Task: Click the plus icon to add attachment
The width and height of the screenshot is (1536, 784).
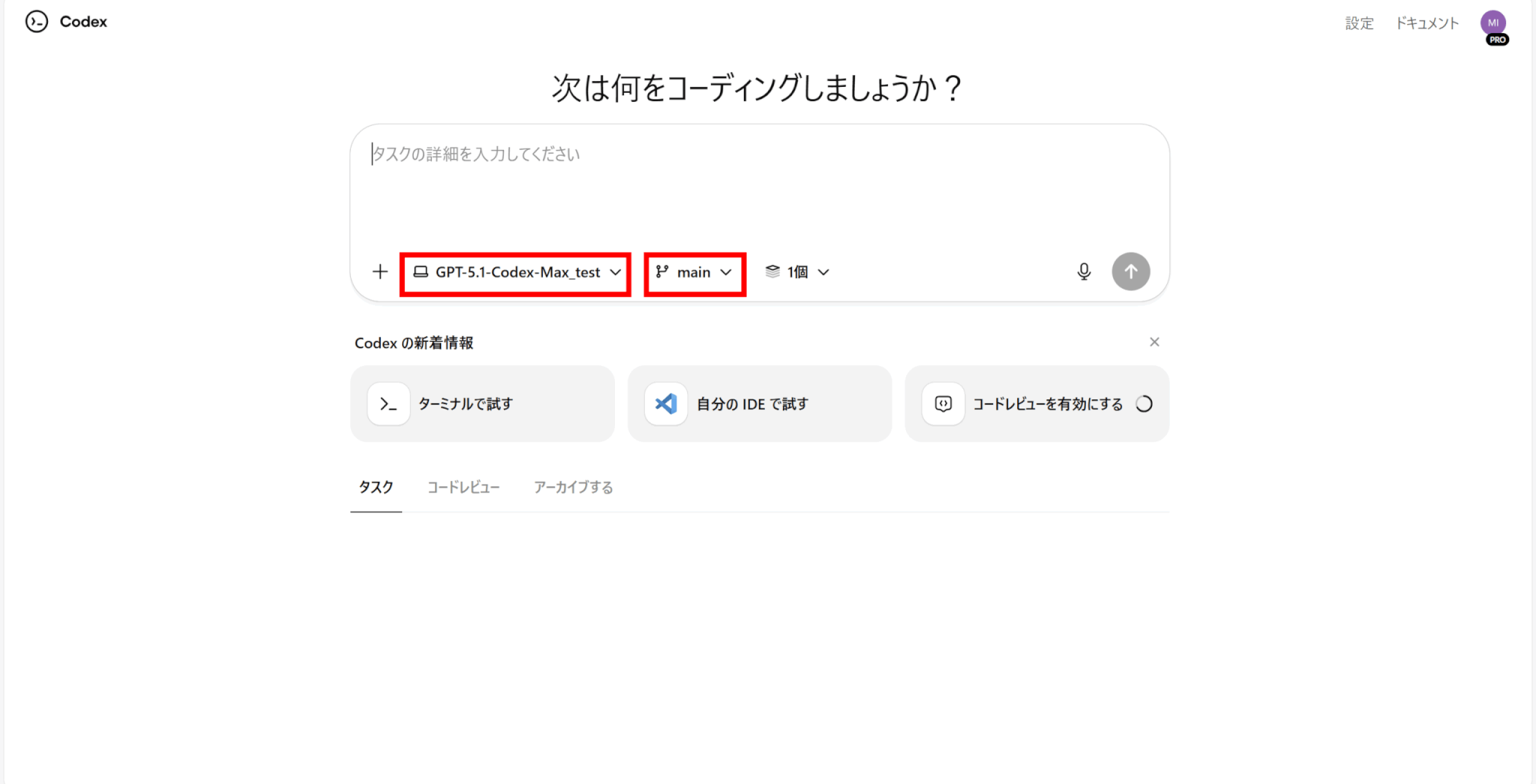Action: [380, 271]
